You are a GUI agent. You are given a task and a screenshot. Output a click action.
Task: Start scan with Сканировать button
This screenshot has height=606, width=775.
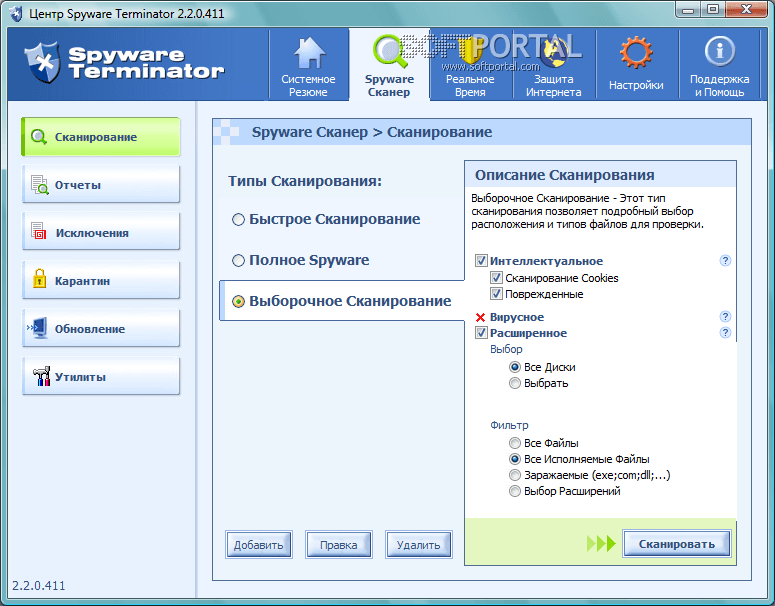677,544
